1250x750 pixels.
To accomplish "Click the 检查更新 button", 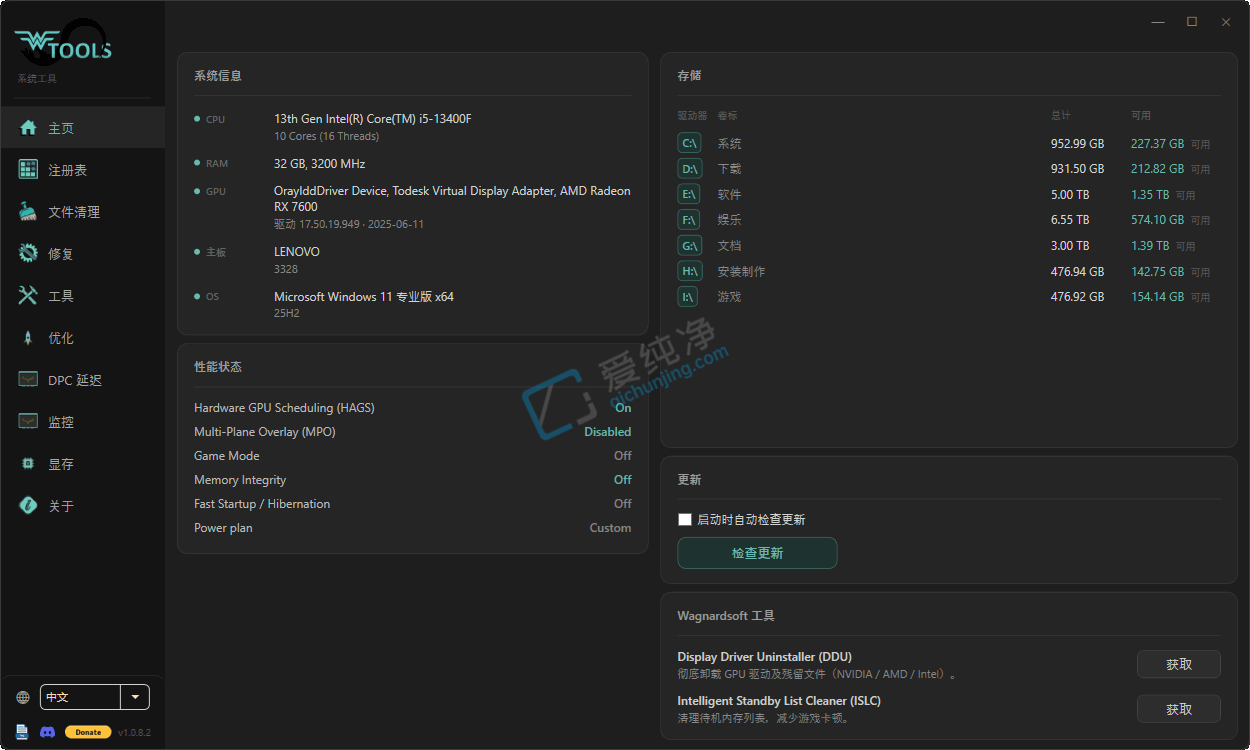I will (757, 553).
